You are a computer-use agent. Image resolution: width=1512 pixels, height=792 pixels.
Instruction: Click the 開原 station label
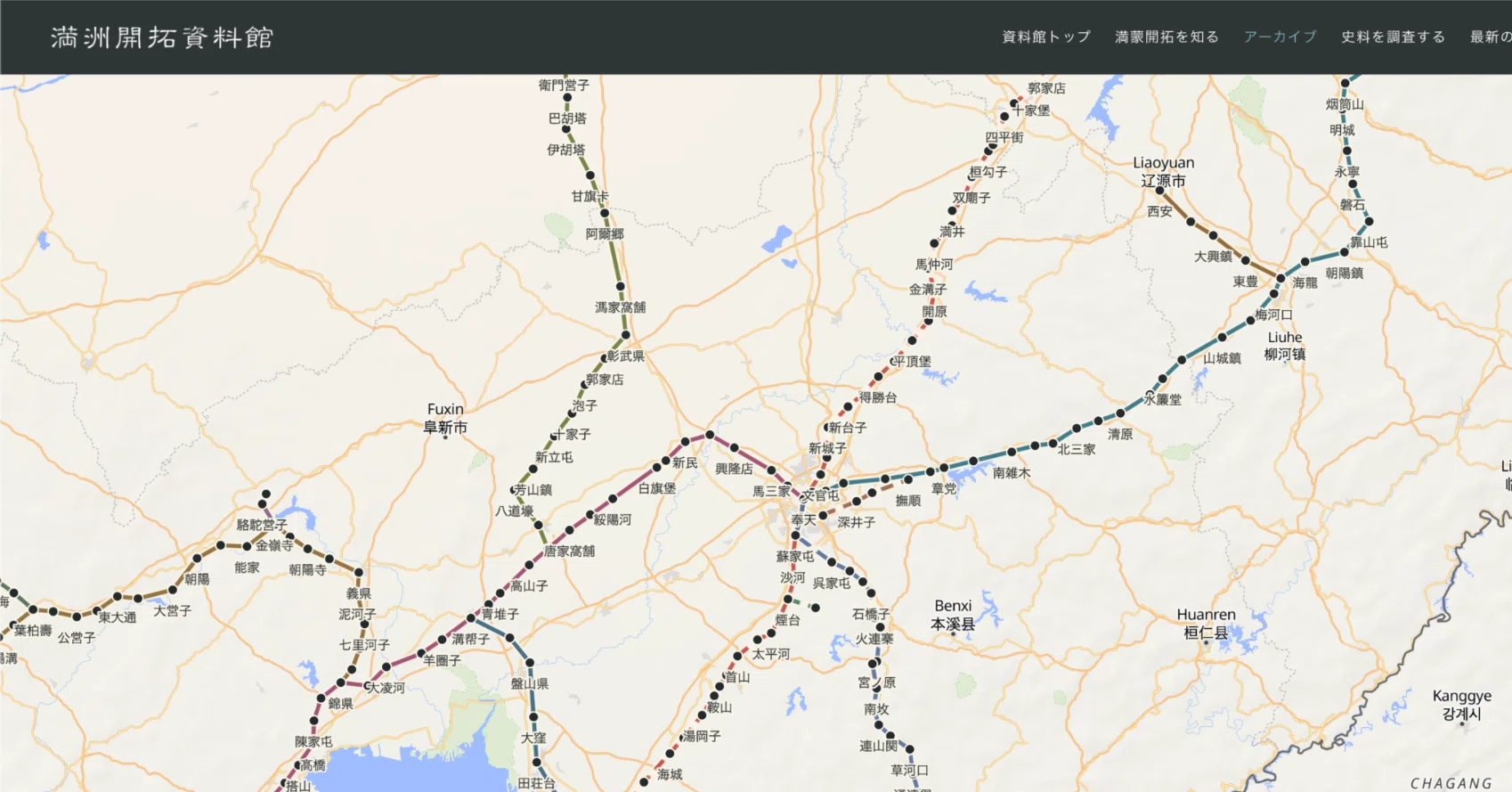pos(934,312)
